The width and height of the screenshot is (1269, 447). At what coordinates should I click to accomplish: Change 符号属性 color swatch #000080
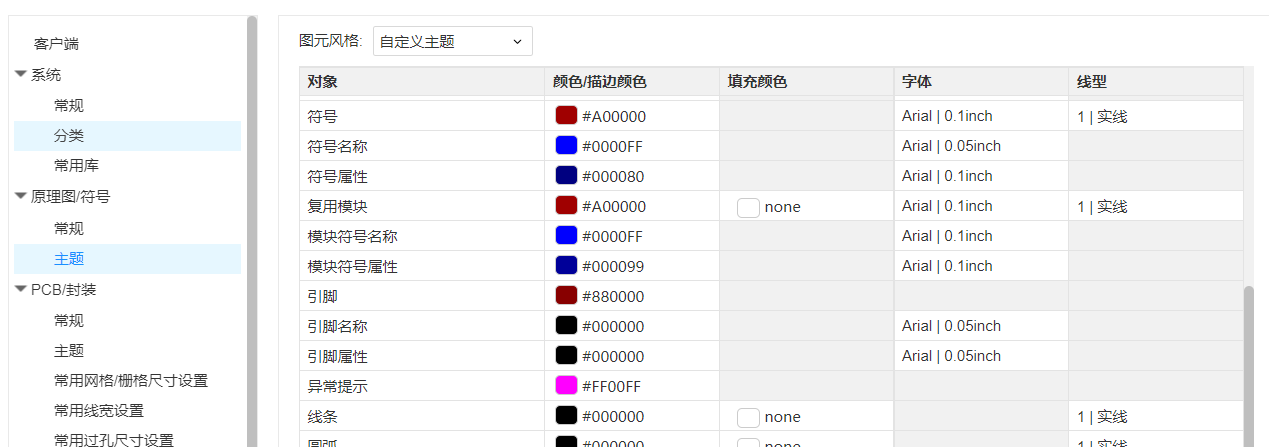pos(566,176)
